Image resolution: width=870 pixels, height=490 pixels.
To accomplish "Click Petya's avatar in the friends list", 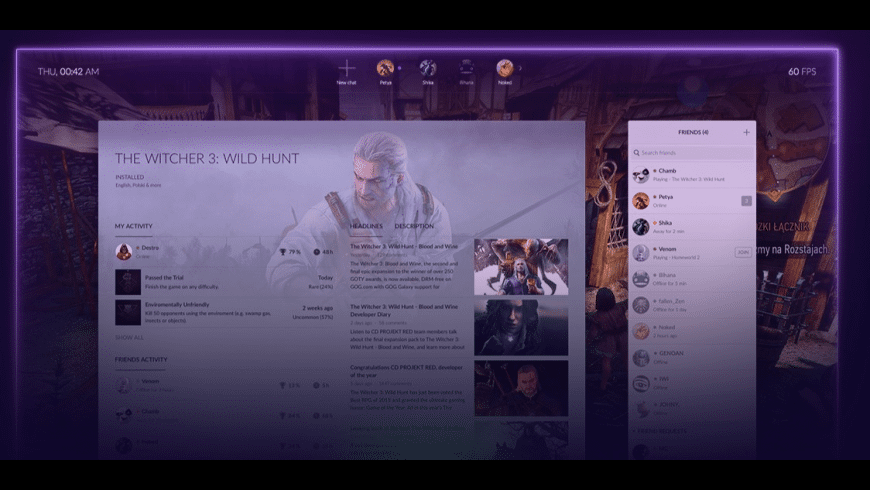I will click(x=641, y=201).
